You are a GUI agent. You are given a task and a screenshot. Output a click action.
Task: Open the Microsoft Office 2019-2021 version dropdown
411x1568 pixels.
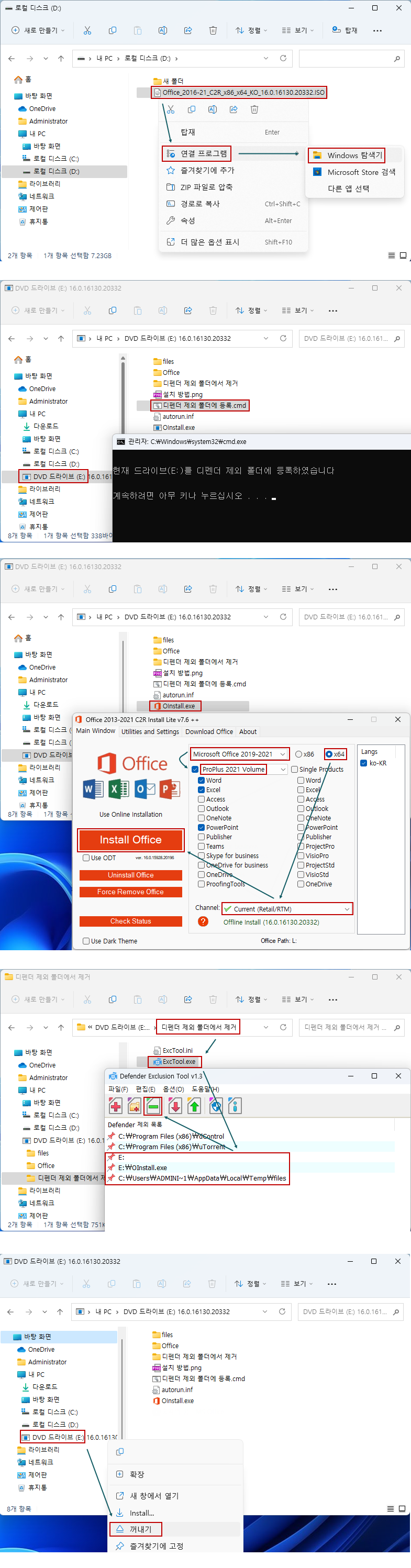pyautogui.click(x=239, y=754)
